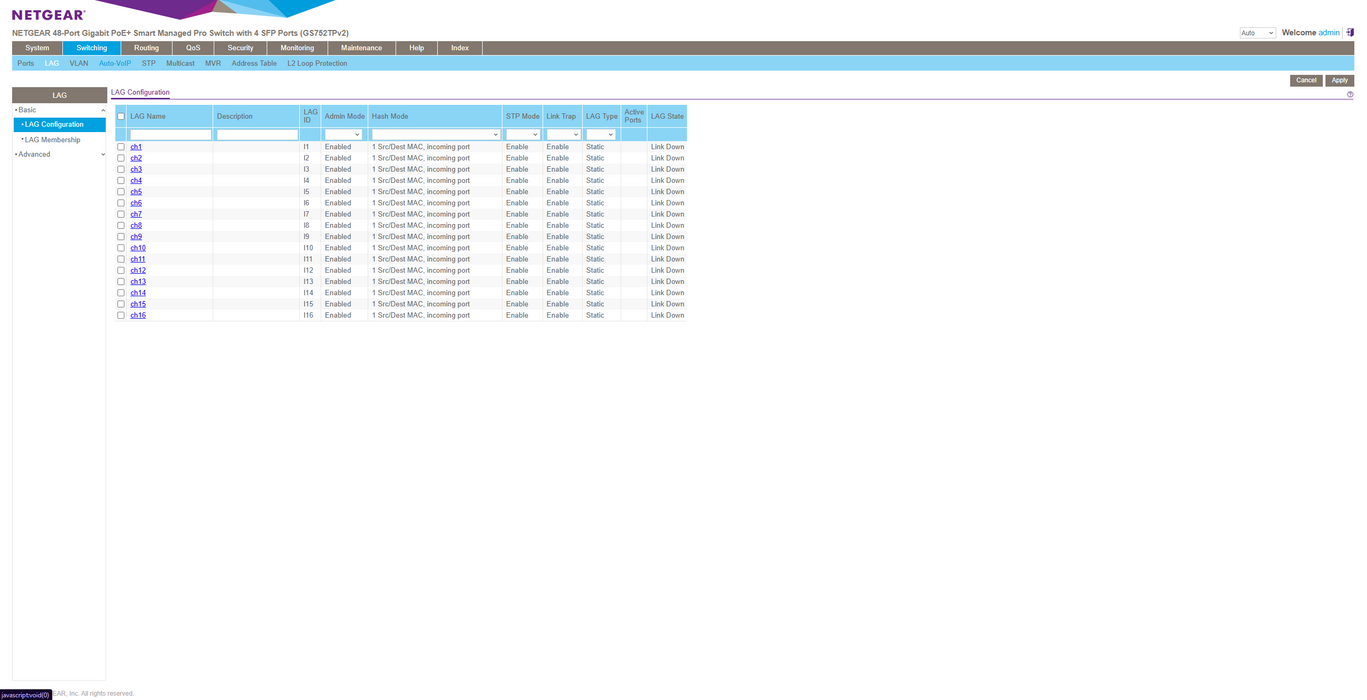
Task: Click the LAG Name filter input field
Action: click(170, 134)
